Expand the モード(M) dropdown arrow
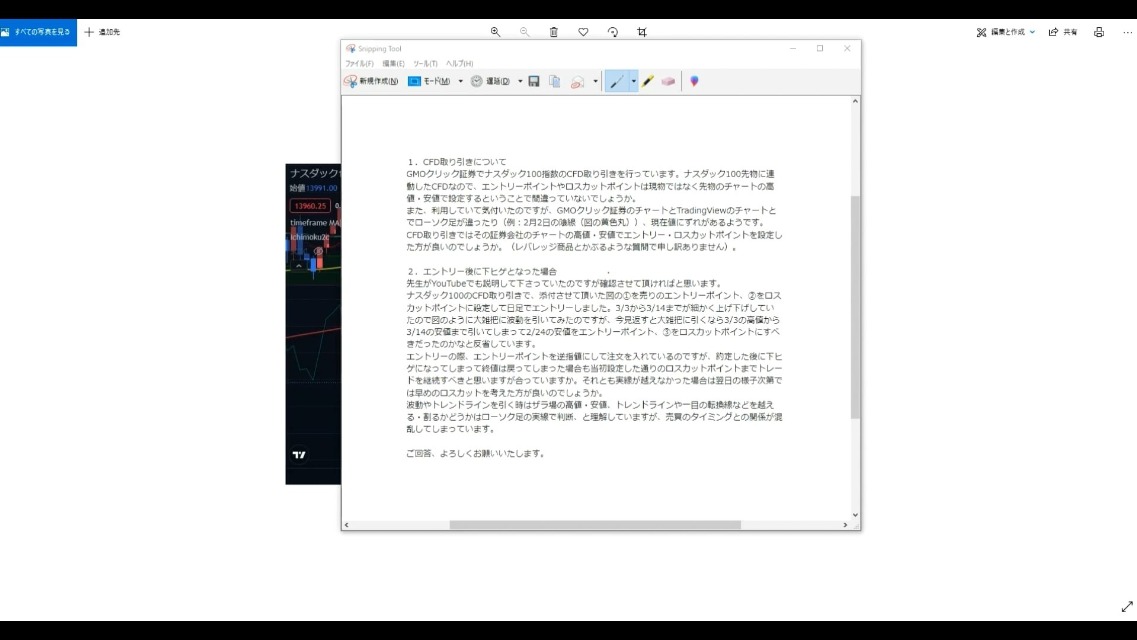Screen dimensions: 1137x640 (460, 81)
